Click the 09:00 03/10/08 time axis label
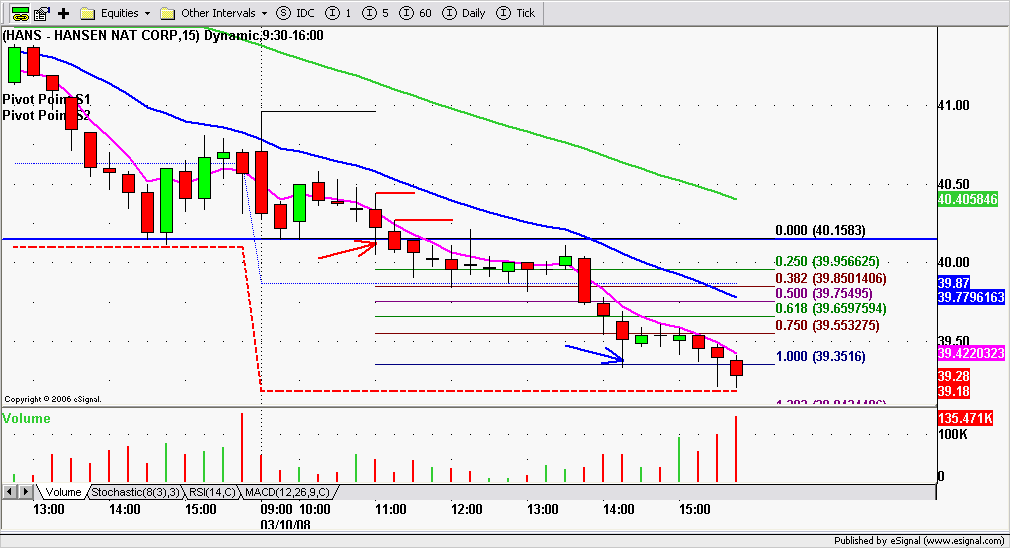This screenshot has height=548, width=1010. tap(285, 516)
